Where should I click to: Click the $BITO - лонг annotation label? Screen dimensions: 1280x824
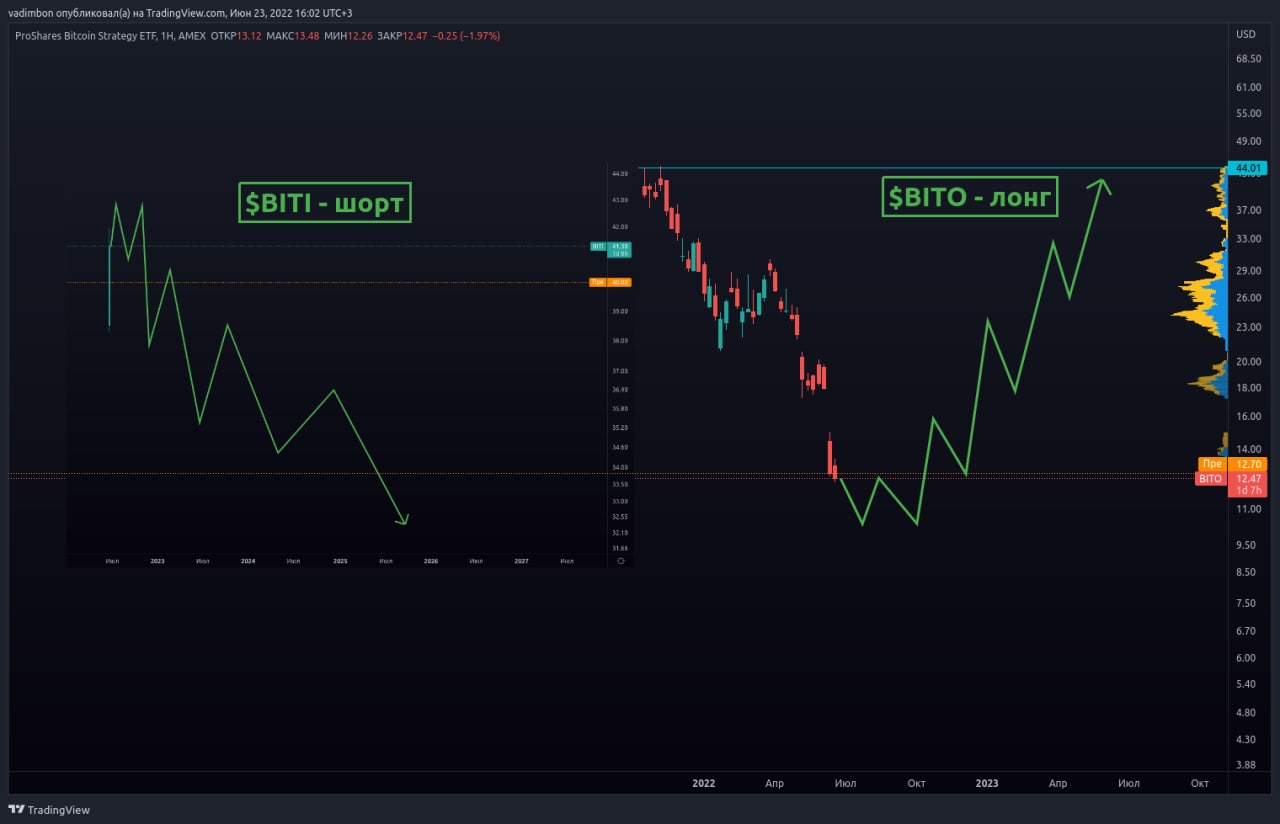coord(970,197)
